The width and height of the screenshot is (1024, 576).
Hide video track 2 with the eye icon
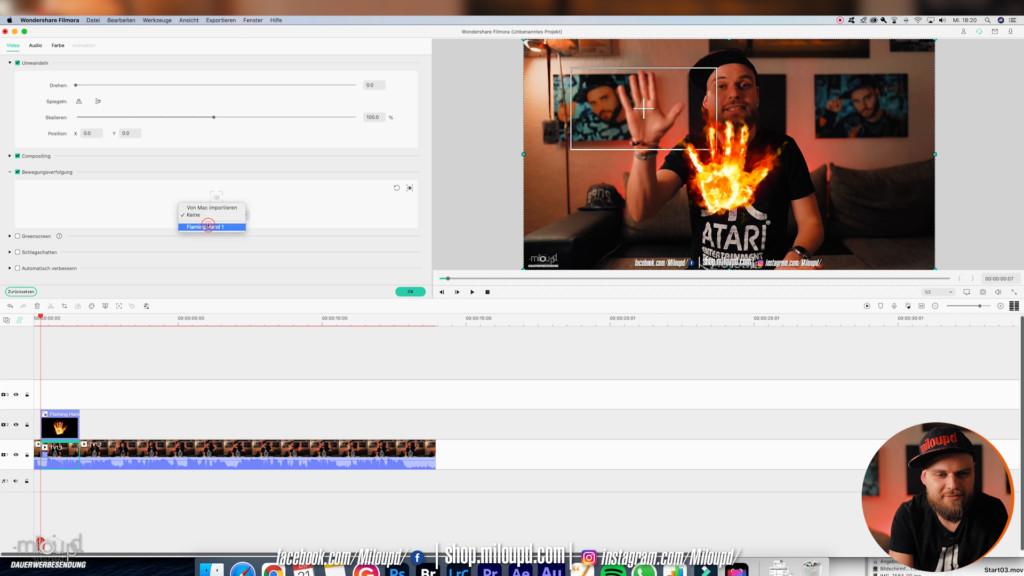click(x=16, y=424)
